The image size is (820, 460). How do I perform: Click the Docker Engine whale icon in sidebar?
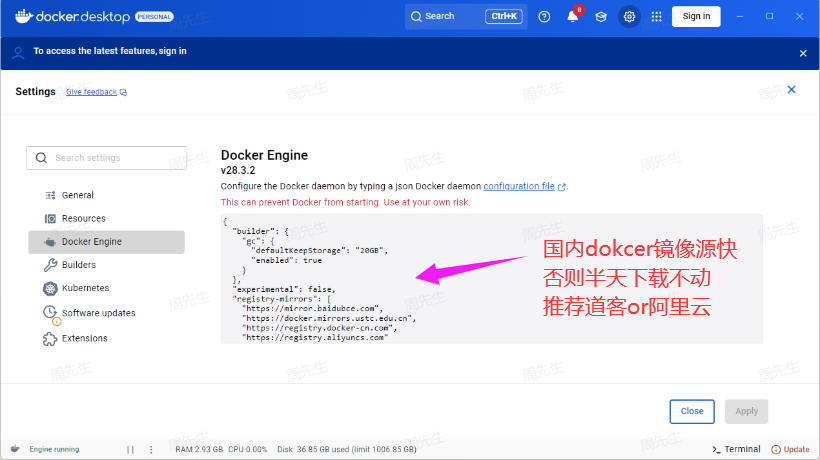coord(50,242)
